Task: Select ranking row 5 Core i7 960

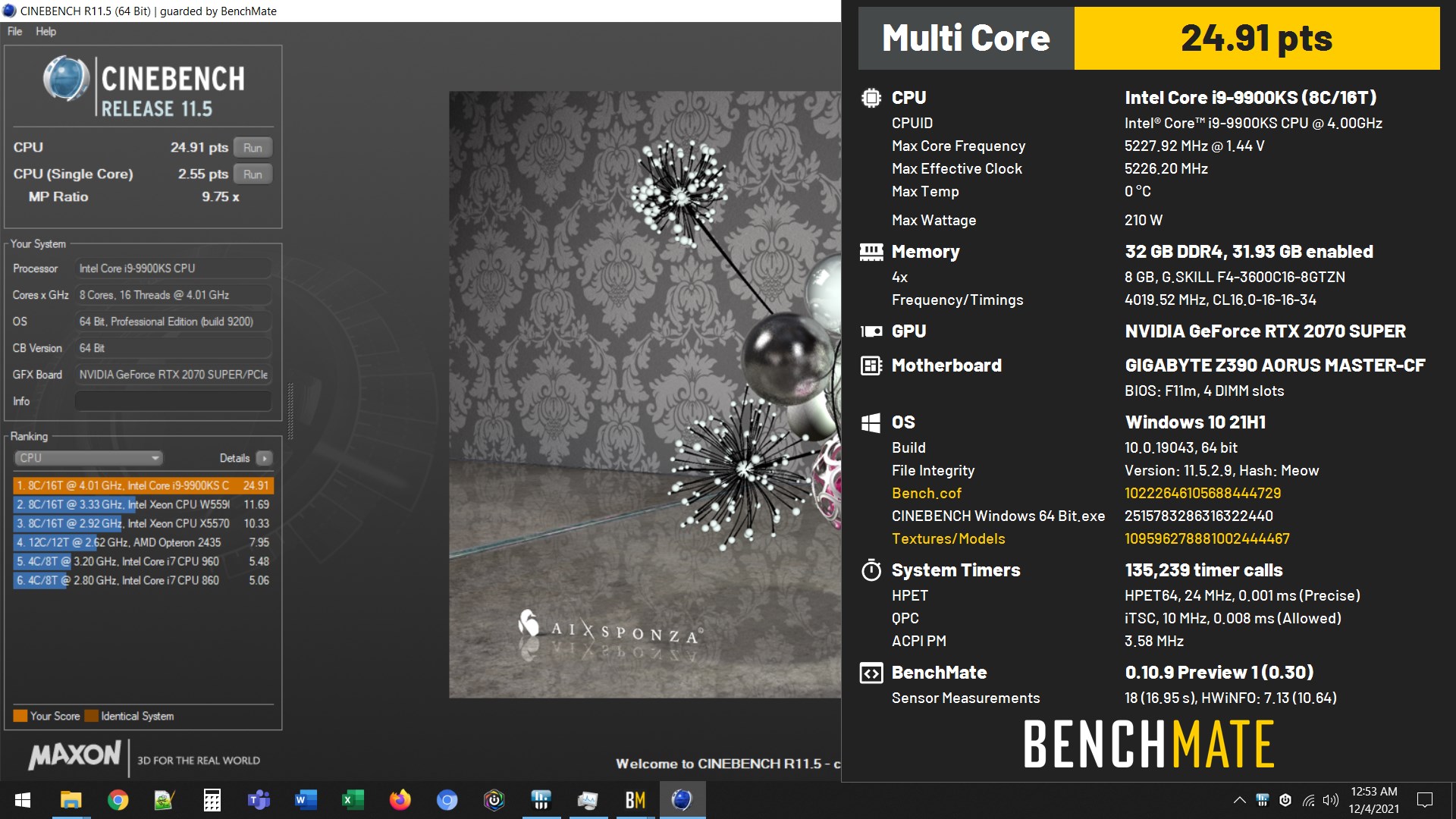Action: (x=143, y=561)
